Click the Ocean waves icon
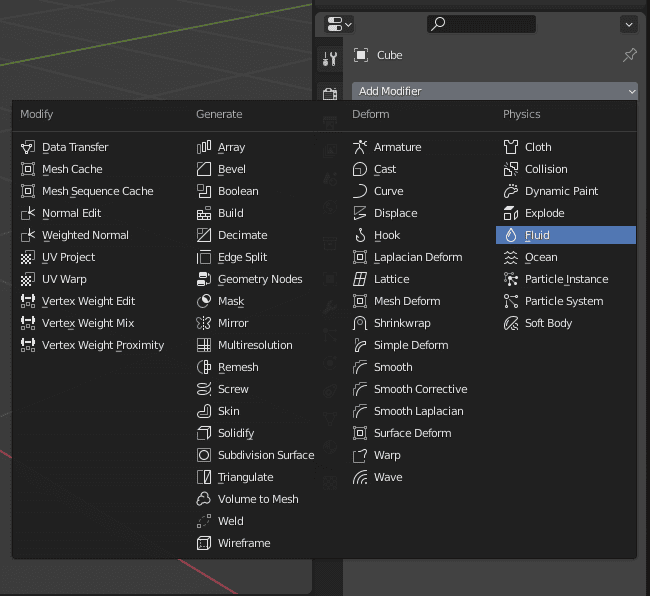650x596 pixels. 511,257
